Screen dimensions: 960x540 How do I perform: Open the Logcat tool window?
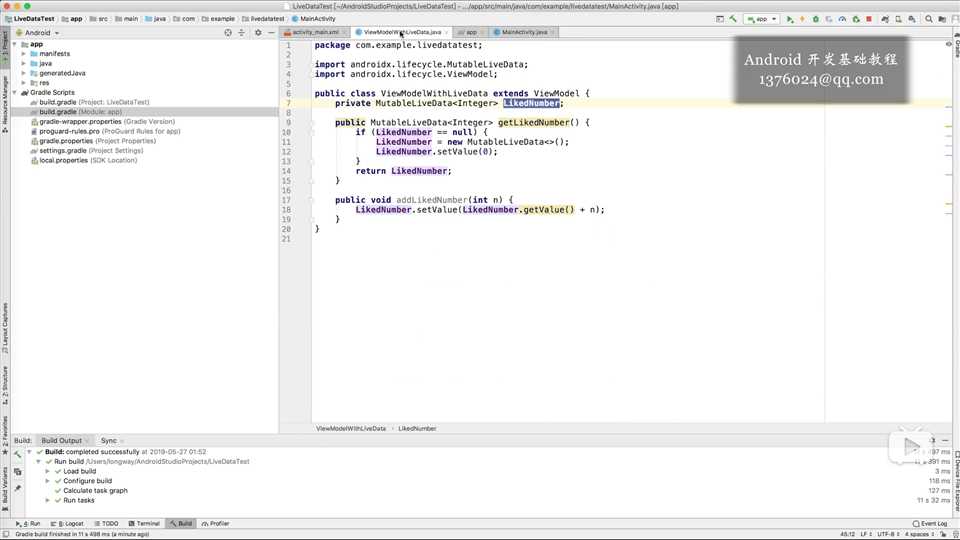pyautogui.click(x=67, y=523)
